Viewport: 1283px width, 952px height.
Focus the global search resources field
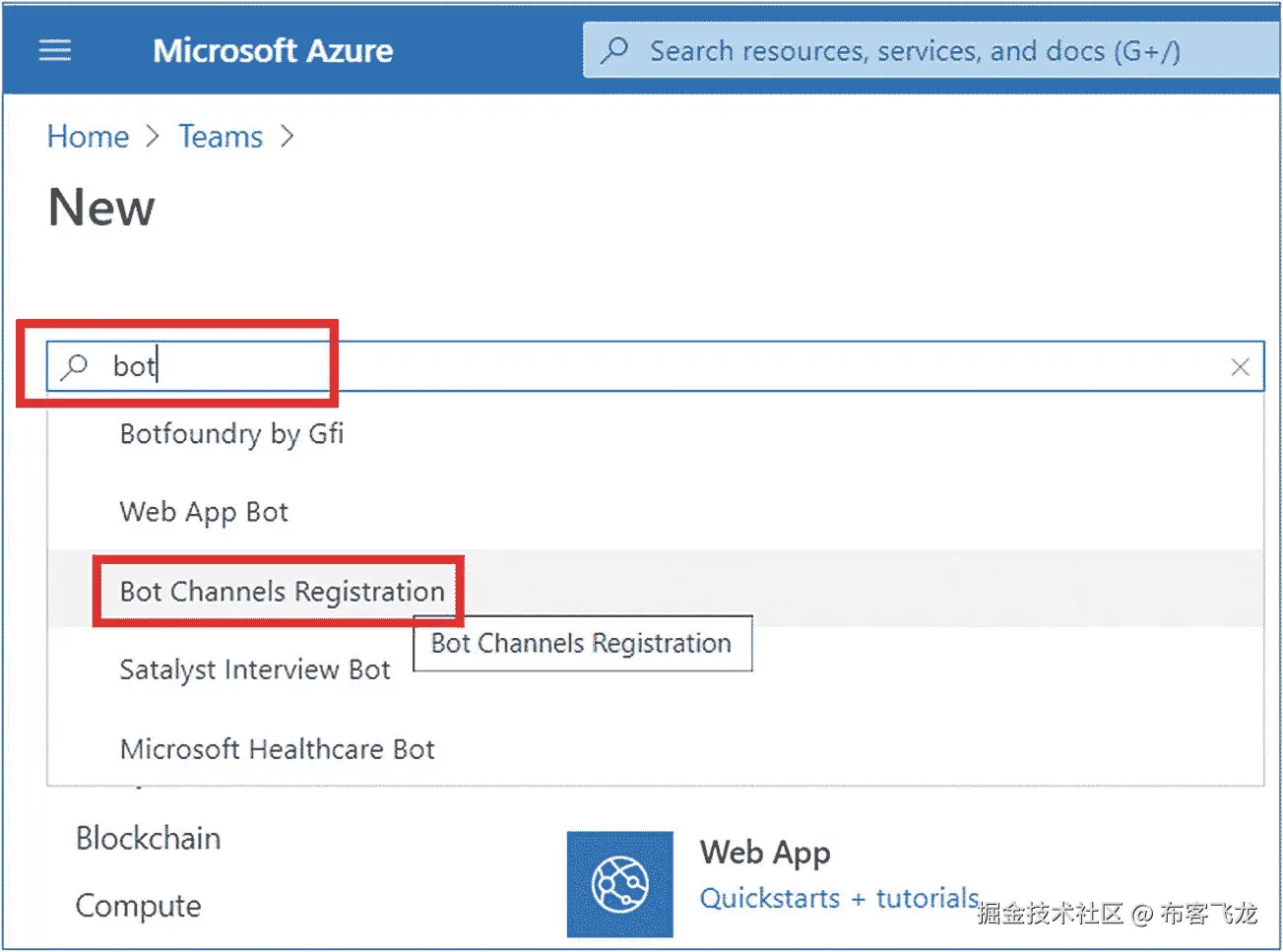pyautogui.click(x=914, y=50)
